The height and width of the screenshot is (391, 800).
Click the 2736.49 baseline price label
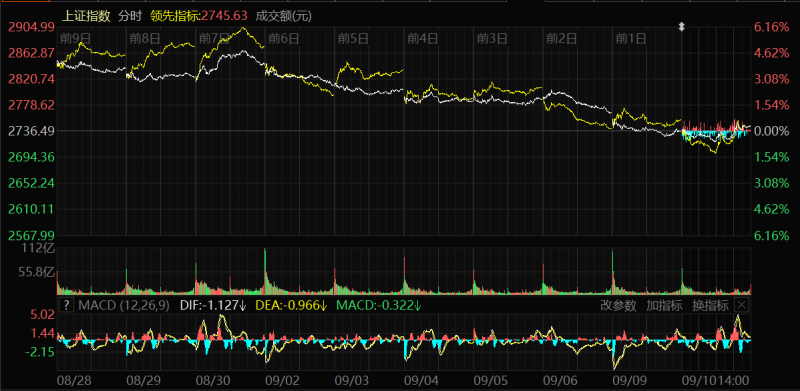pyautogui.click(x=30, y=131)
